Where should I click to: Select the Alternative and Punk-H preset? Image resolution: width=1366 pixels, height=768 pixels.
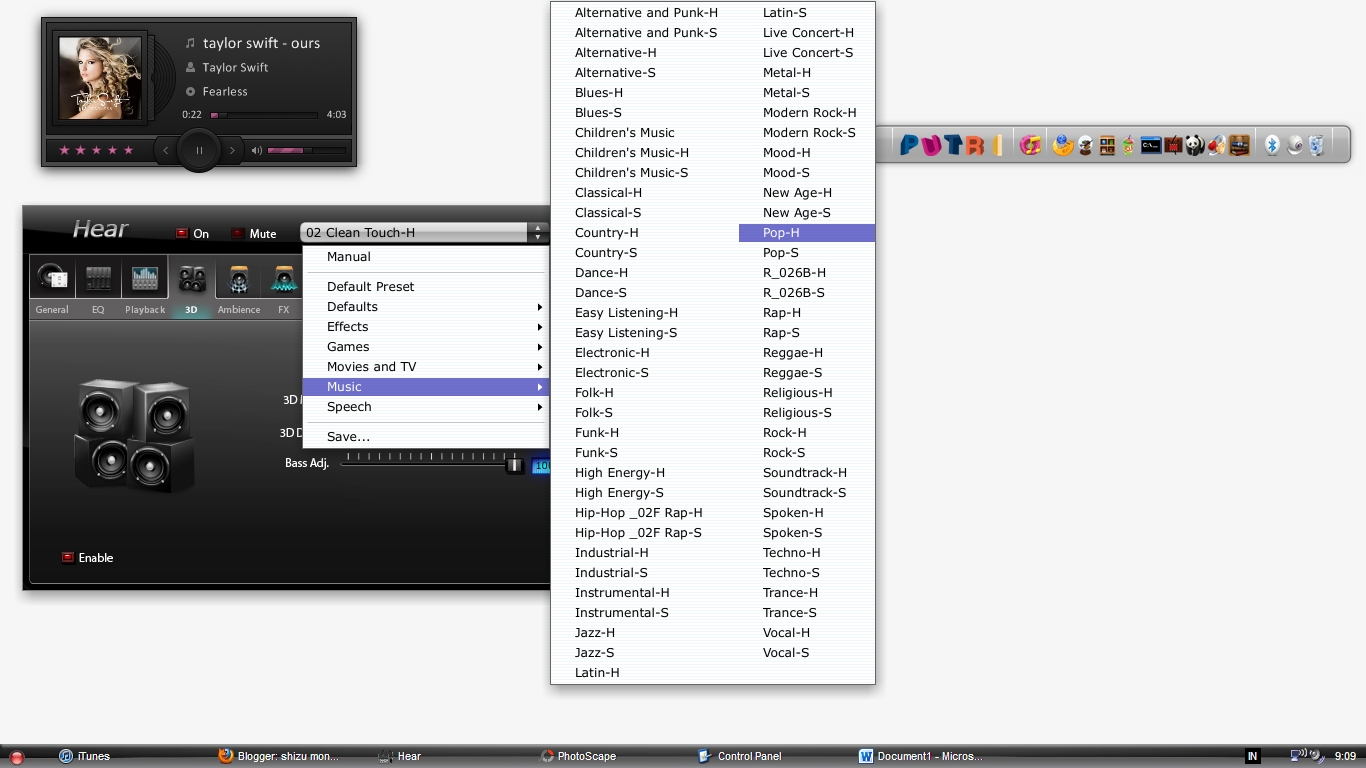[645, 13]
